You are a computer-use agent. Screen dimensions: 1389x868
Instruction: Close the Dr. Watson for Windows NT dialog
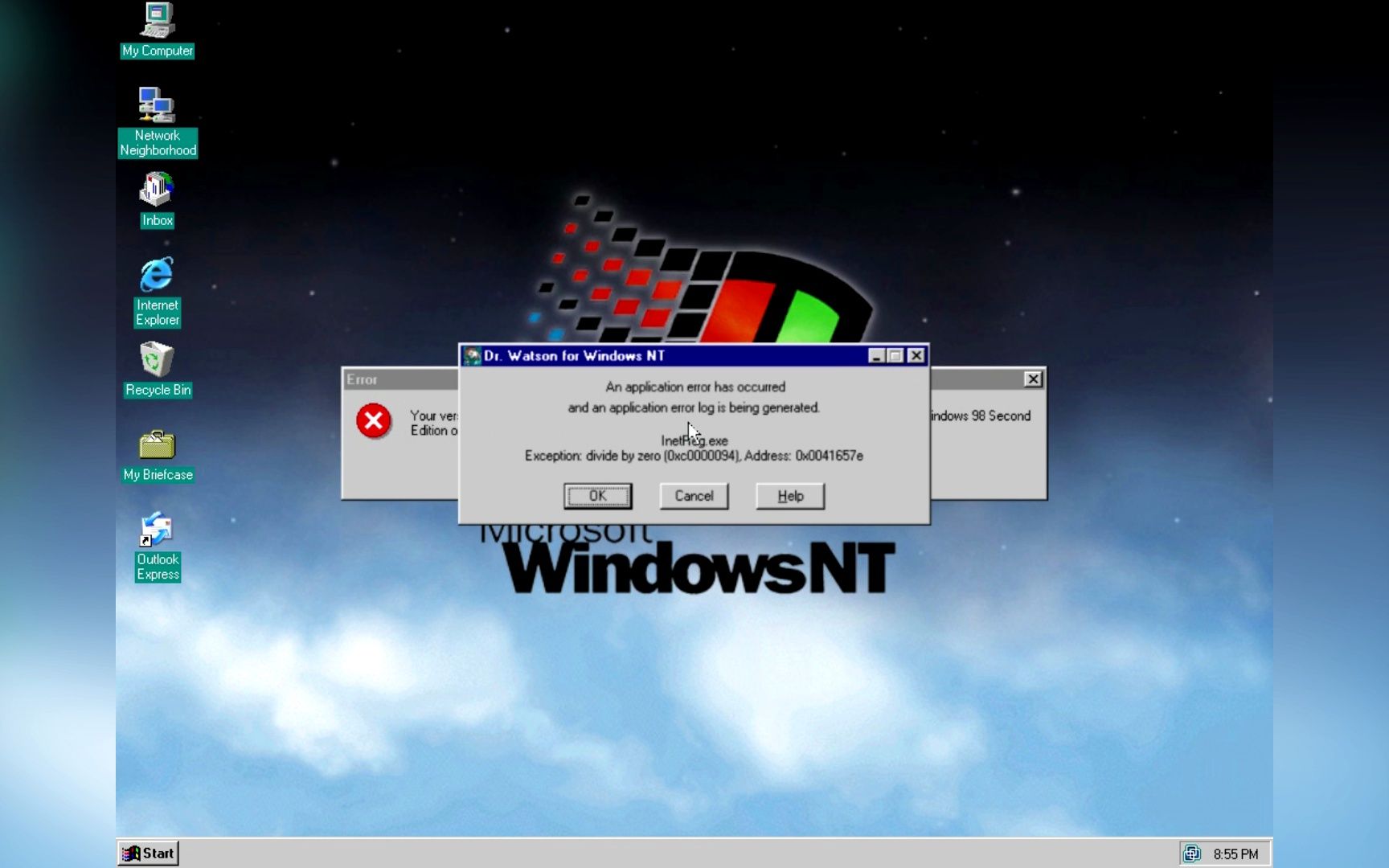[916, 356]
